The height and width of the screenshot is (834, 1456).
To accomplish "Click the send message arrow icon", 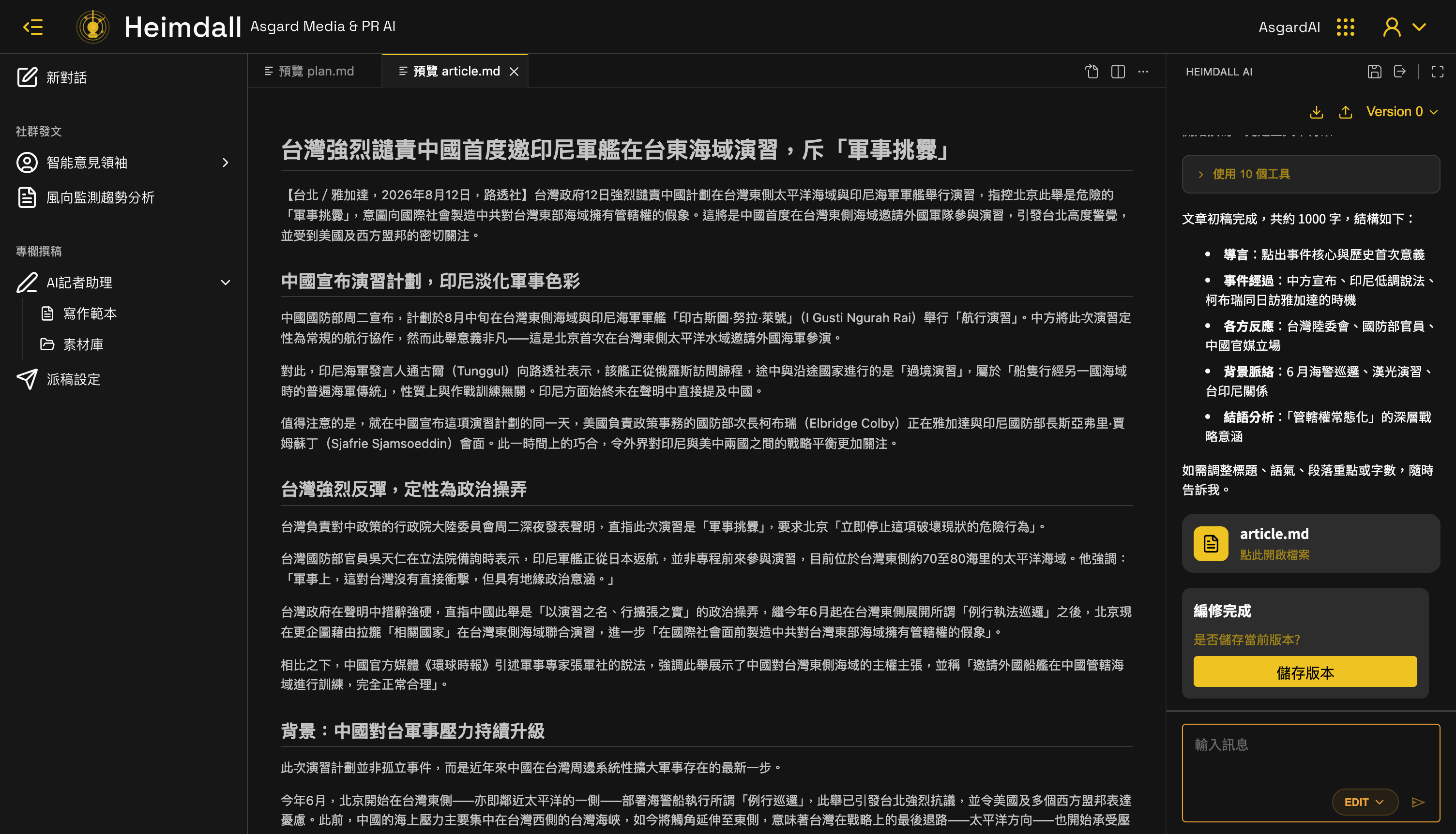I will [x=1418, y=802].
